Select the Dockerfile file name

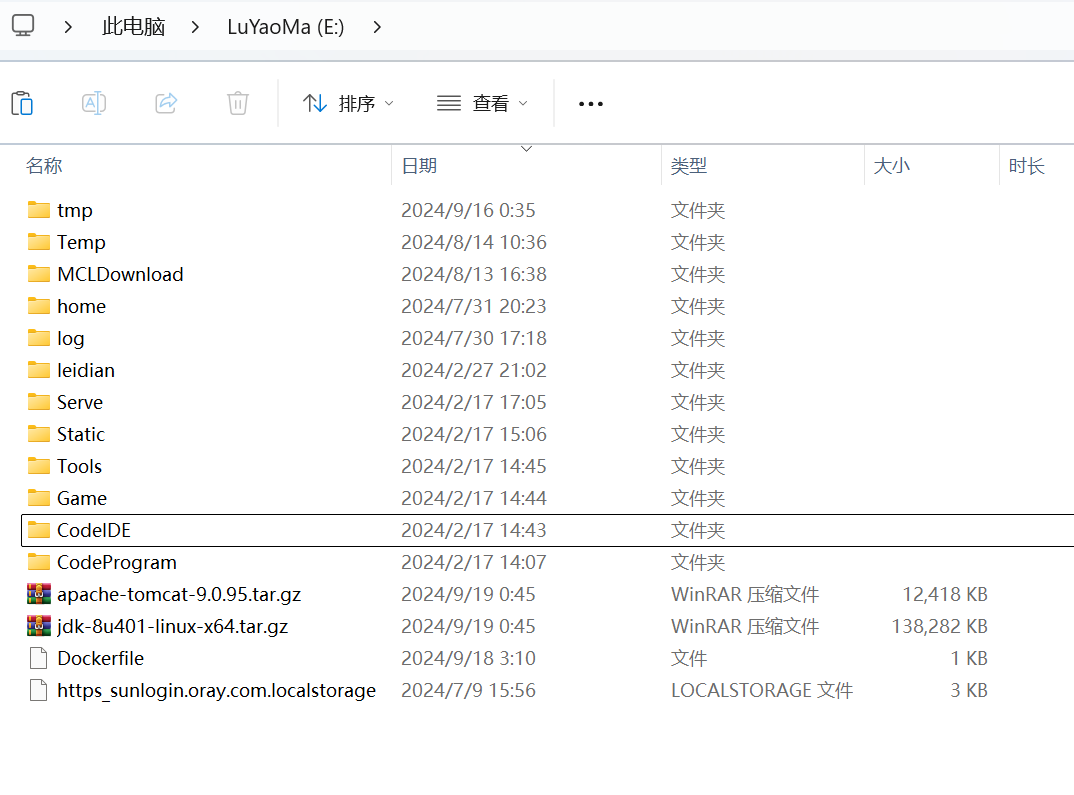[x=101, y=658]
